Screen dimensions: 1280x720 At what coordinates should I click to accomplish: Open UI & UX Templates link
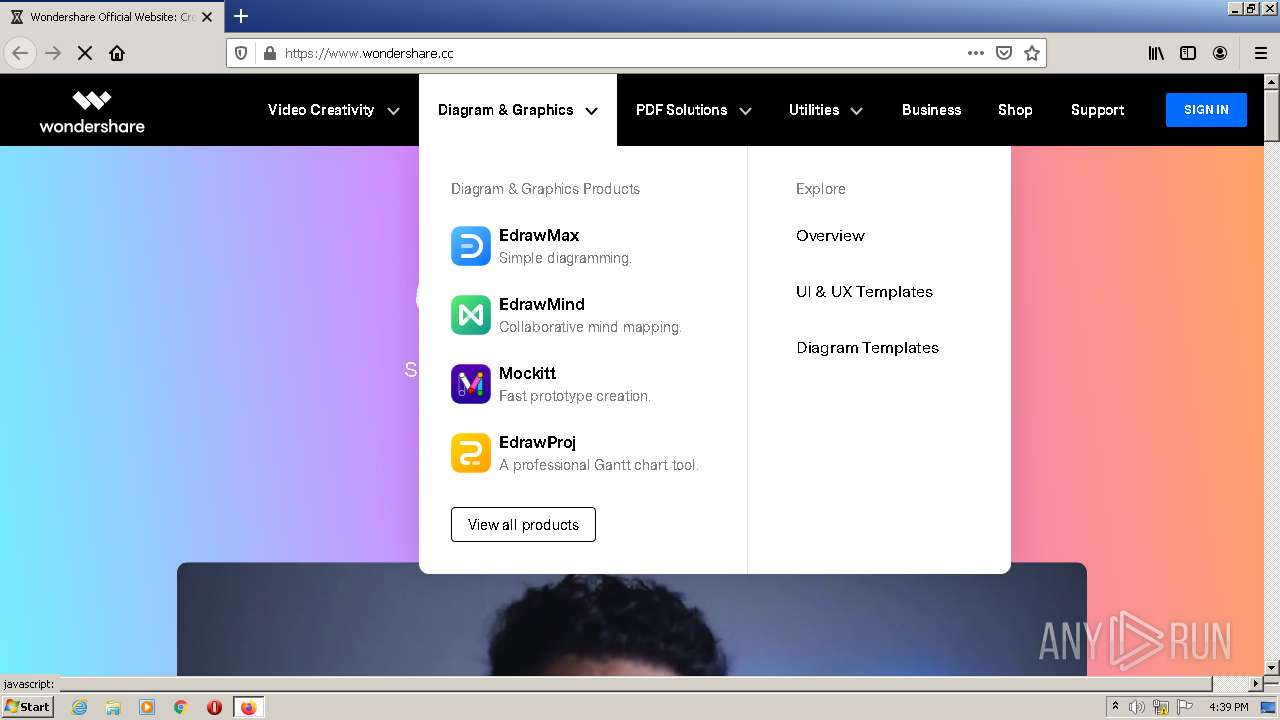click(x=864, y=292)
